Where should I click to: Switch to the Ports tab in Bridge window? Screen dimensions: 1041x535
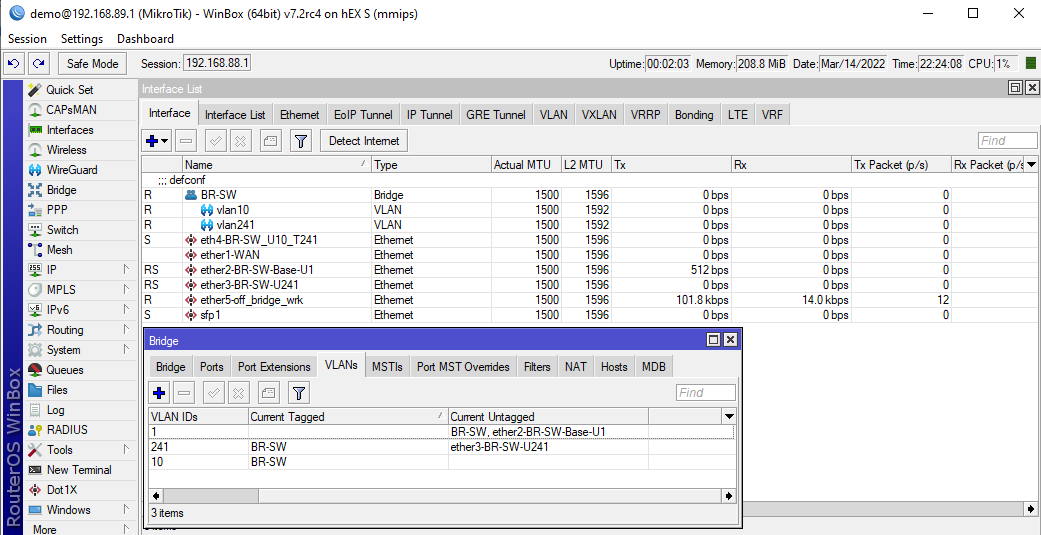click(212, 366)
